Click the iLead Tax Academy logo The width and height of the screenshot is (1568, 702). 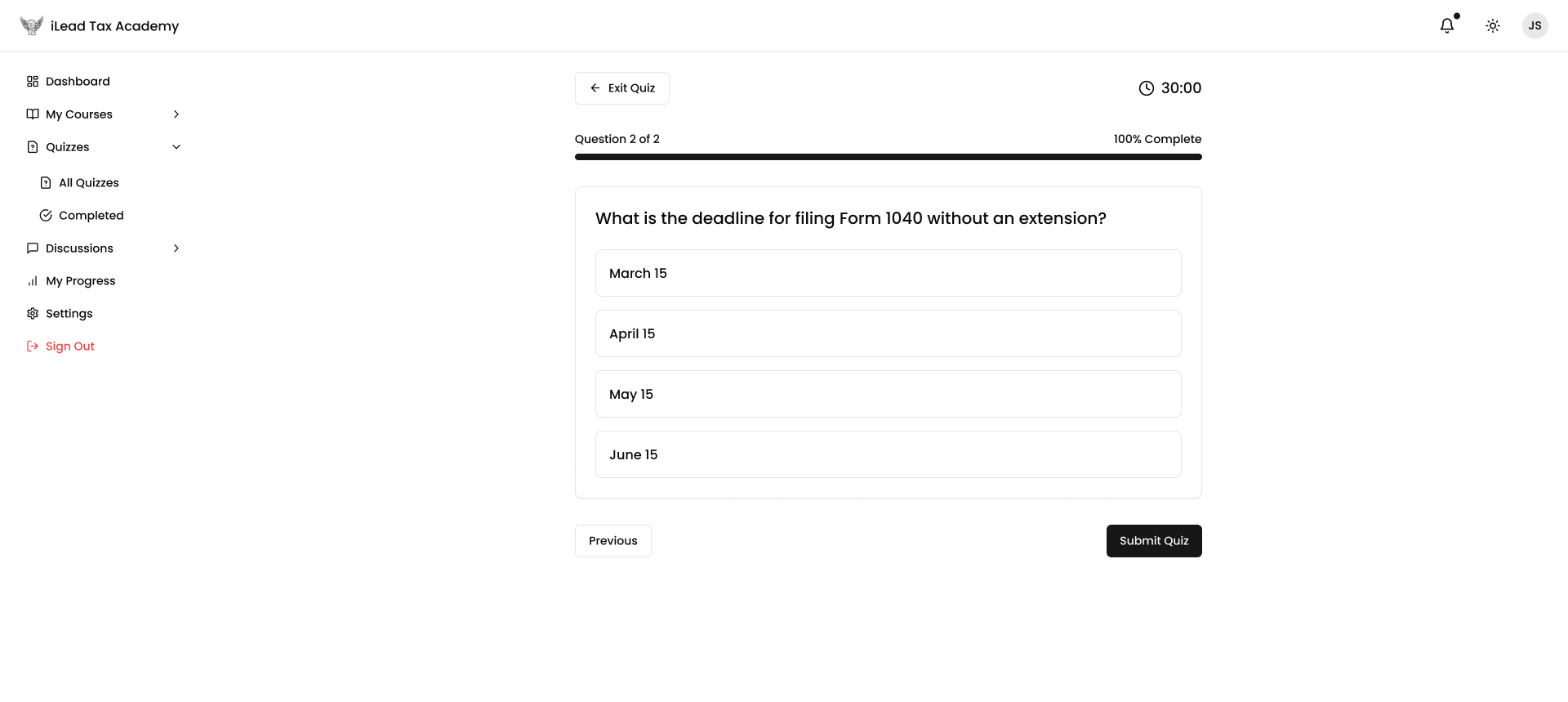tap(32, 26)
